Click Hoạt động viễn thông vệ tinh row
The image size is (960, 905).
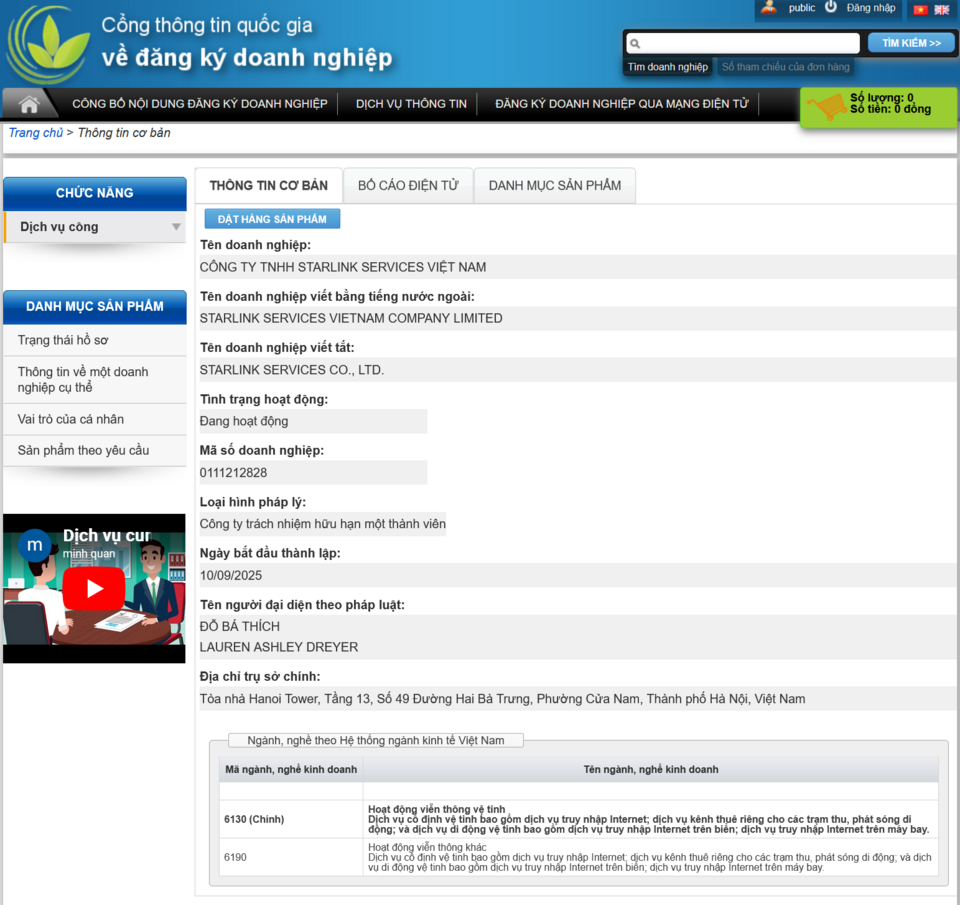(650, 819)
